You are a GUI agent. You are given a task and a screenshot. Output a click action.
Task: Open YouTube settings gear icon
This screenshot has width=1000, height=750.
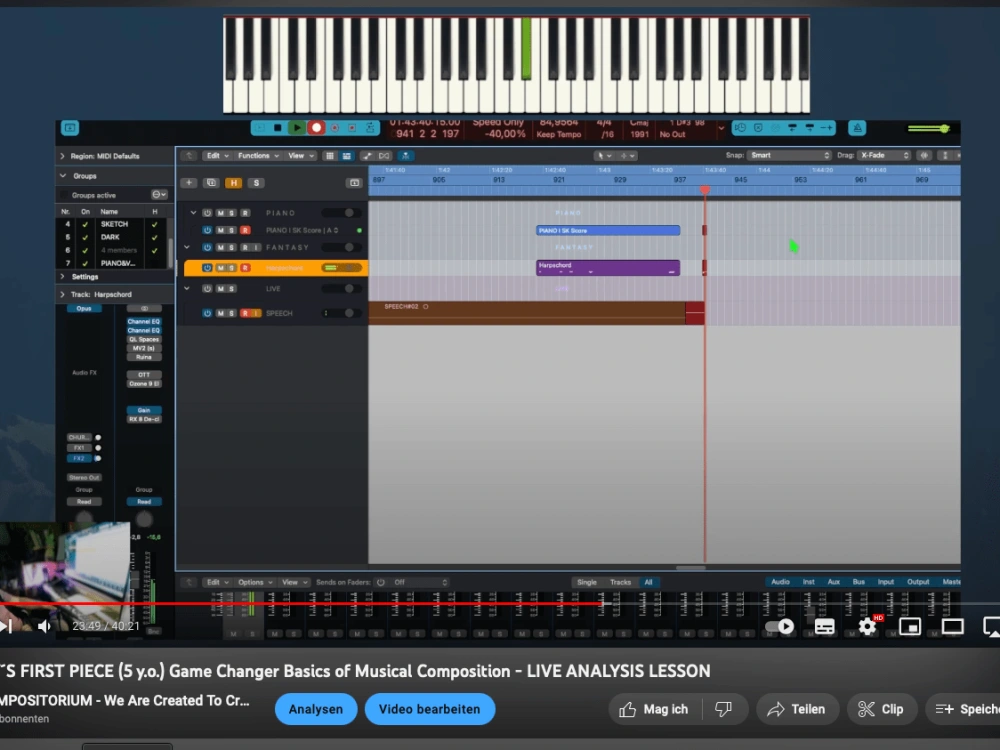click(867, 626)
